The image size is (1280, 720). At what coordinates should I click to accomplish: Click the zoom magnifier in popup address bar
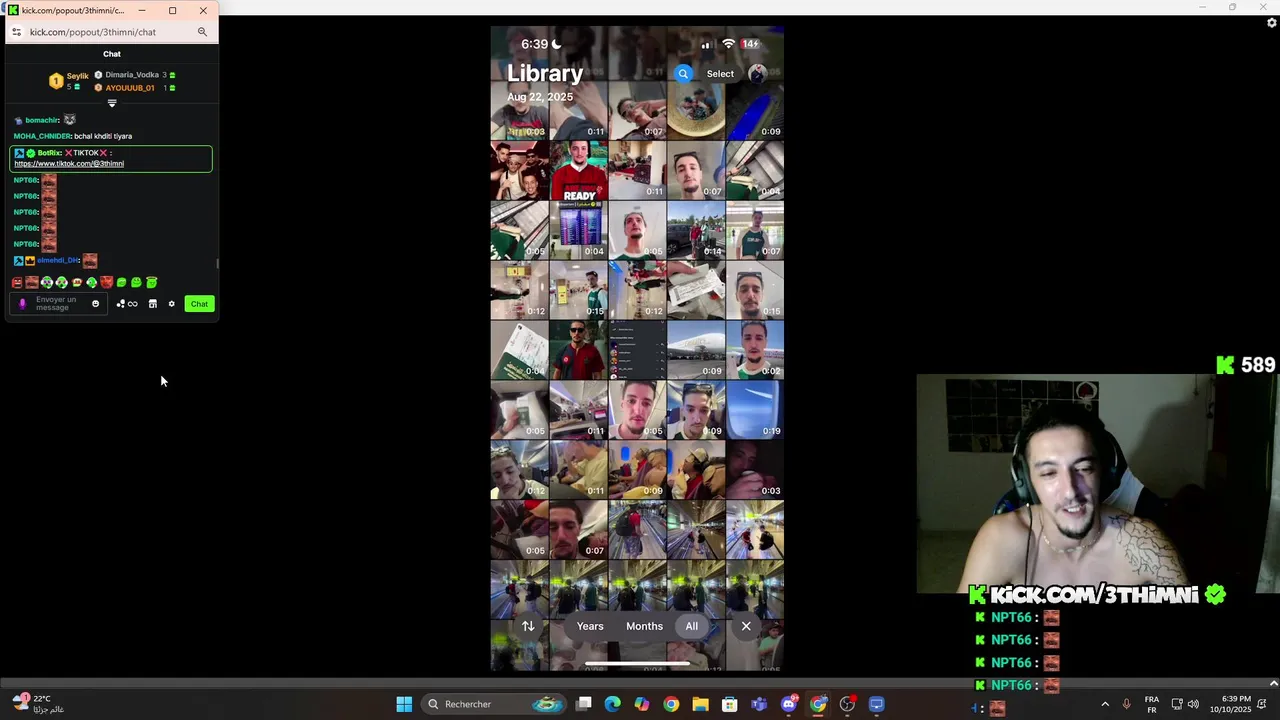pyautogui.click(x=202, y=32)
